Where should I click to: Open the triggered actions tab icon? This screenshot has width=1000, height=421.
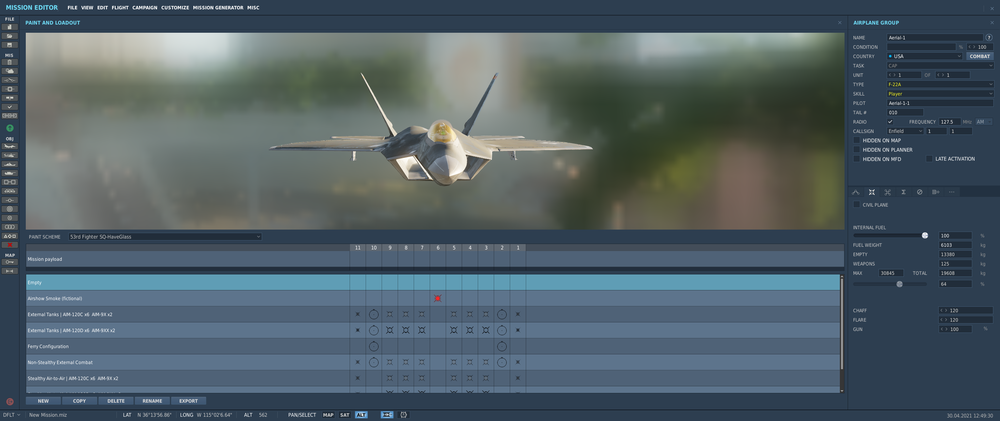tap(887, 192)
